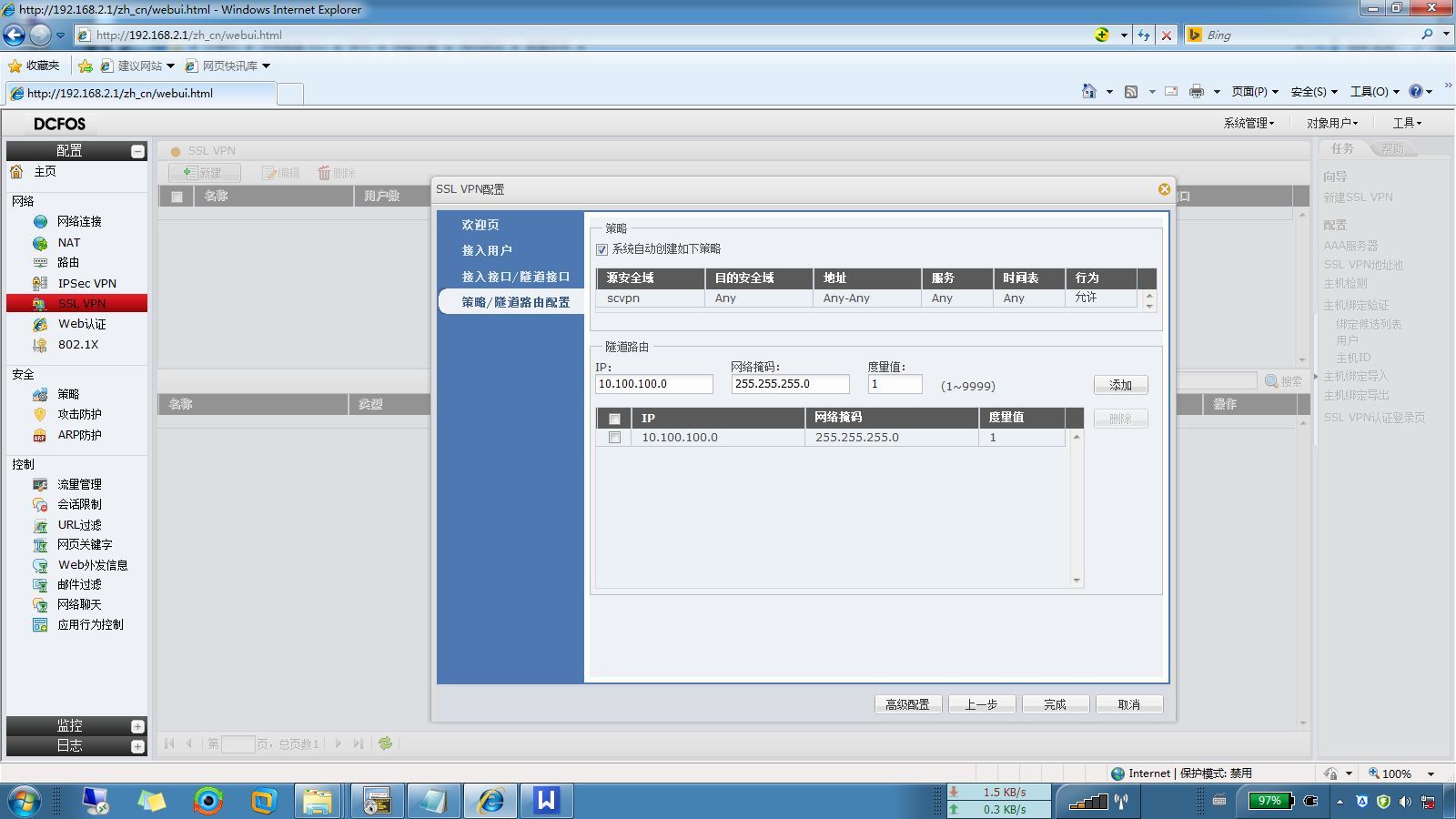Open the 网页关键字 icon
Viewport: 1456px width, 819px height.
(40, 544)
